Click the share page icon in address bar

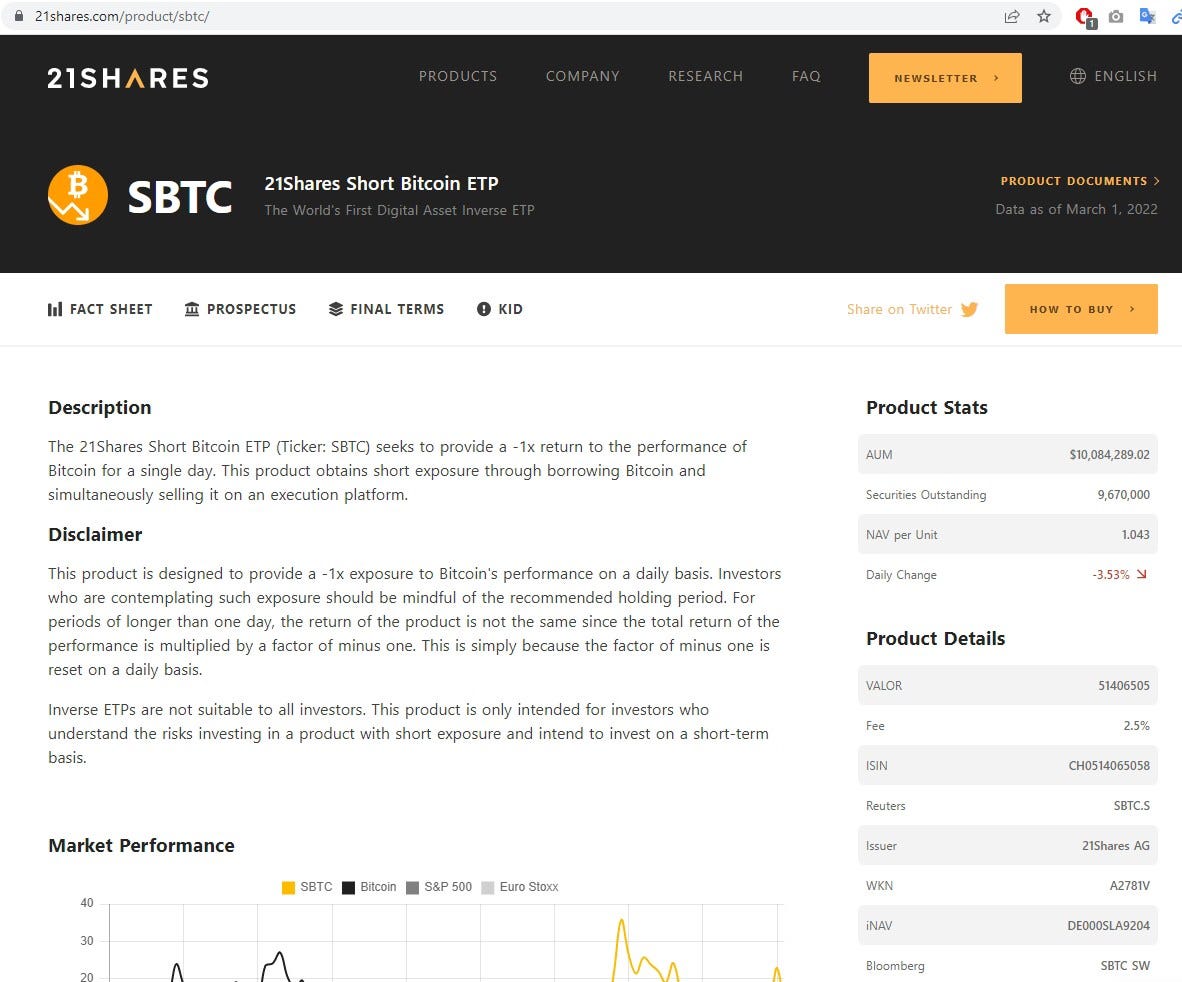[x=1012, y=16]
